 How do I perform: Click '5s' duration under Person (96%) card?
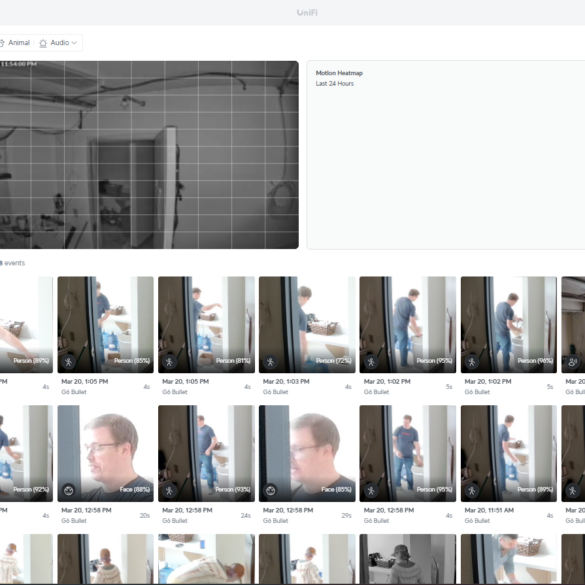(x=550, y=387)
